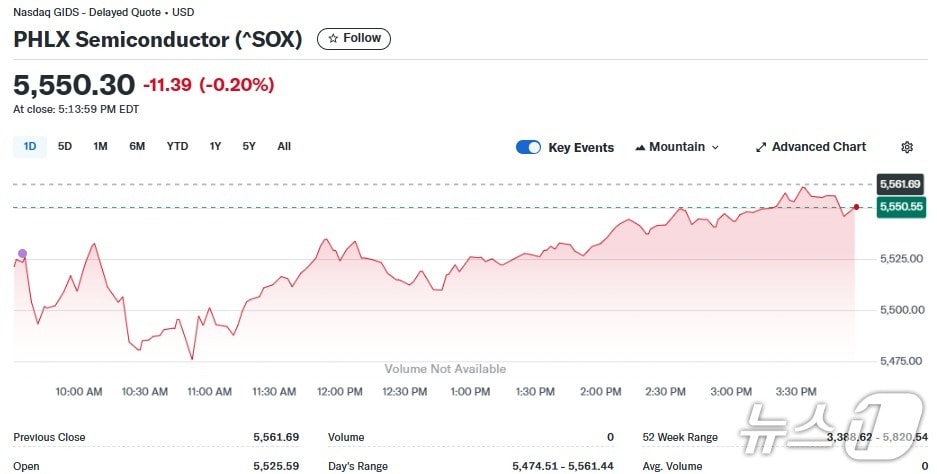This screenshot has width=937, height=474.
Task: Switch chart to 1Y range
Action: (215, 146)
